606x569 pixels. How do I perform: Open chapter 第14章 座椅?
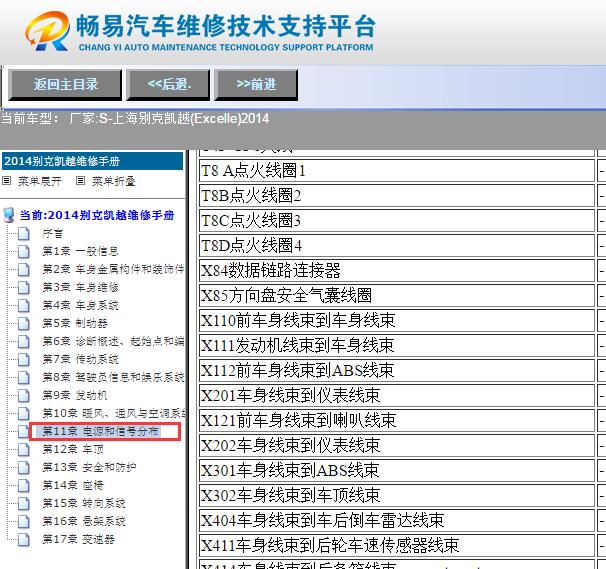pos(73,485)
